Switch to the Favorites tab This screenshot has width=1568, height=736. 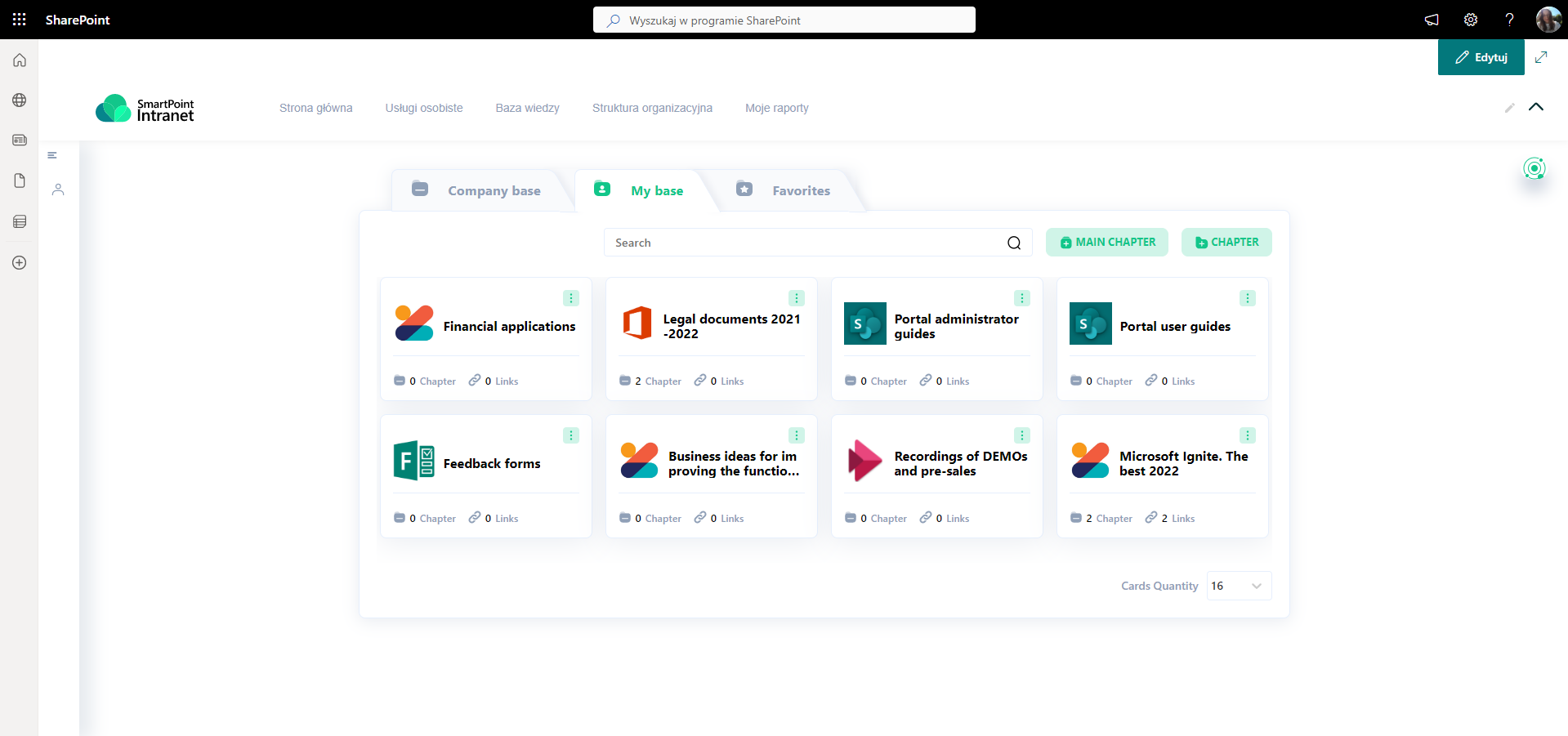[x=784, y=190]
